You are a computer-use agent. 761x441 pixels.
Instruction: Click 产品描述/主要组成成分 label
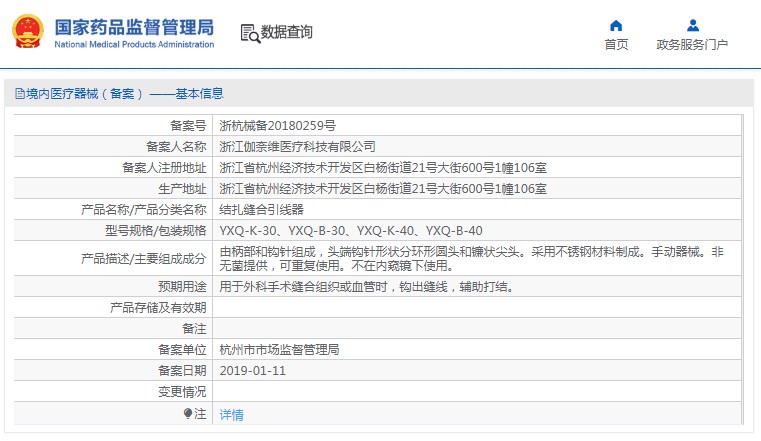144,259
